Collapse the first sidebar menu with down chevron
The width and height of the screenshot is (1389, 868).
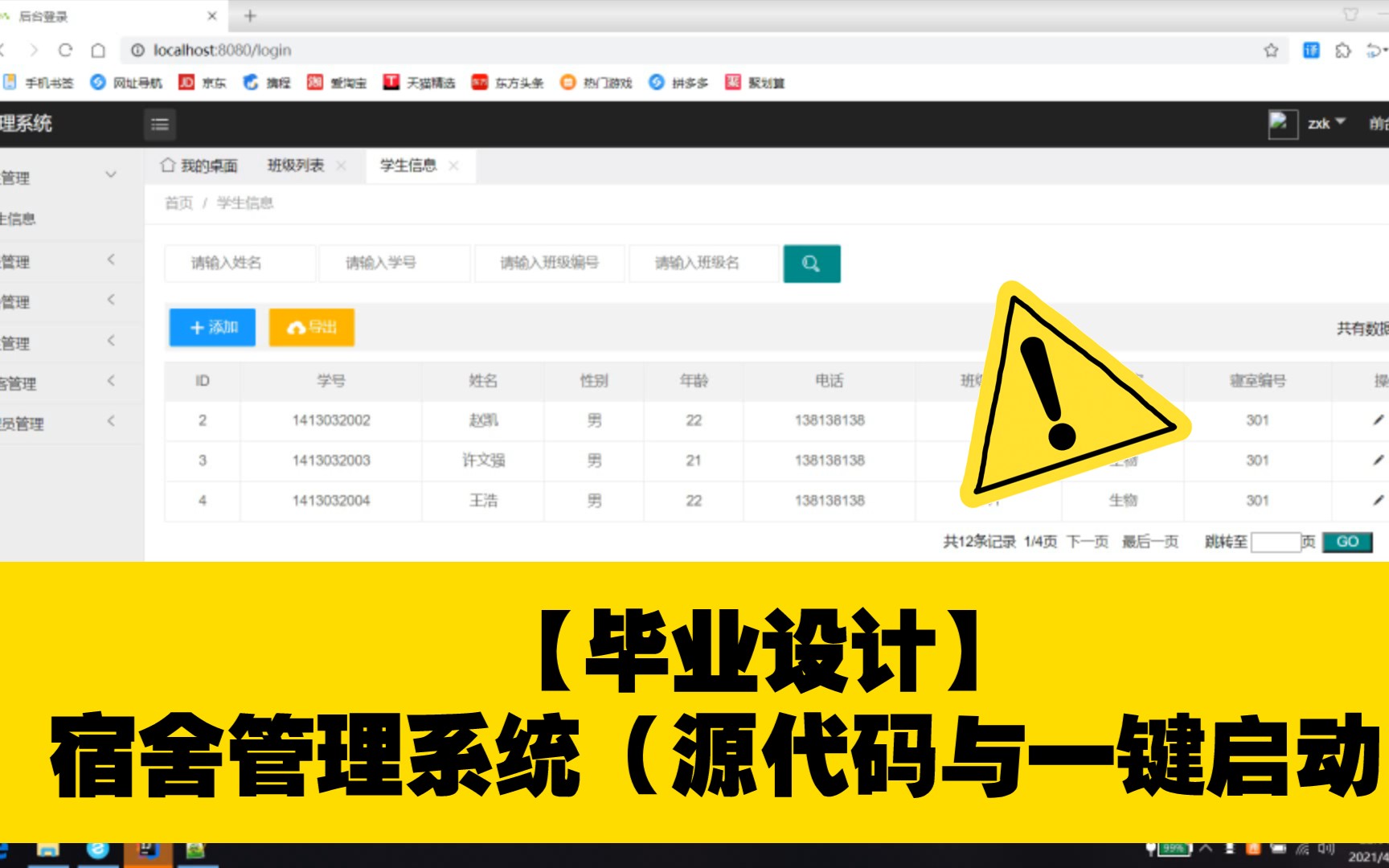point(111,175)
